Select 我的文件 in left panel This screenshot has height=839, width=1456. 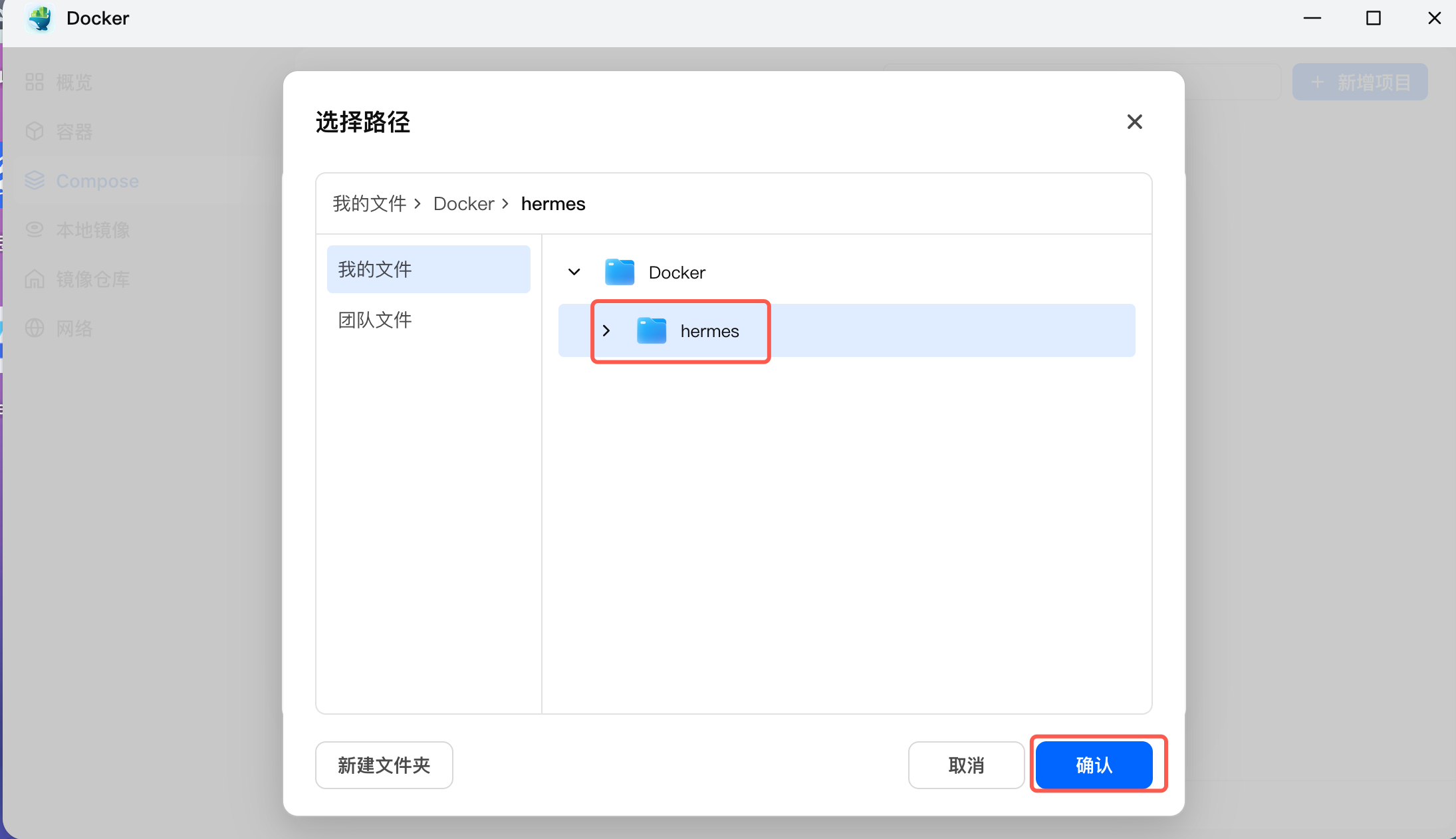[429, 269]
